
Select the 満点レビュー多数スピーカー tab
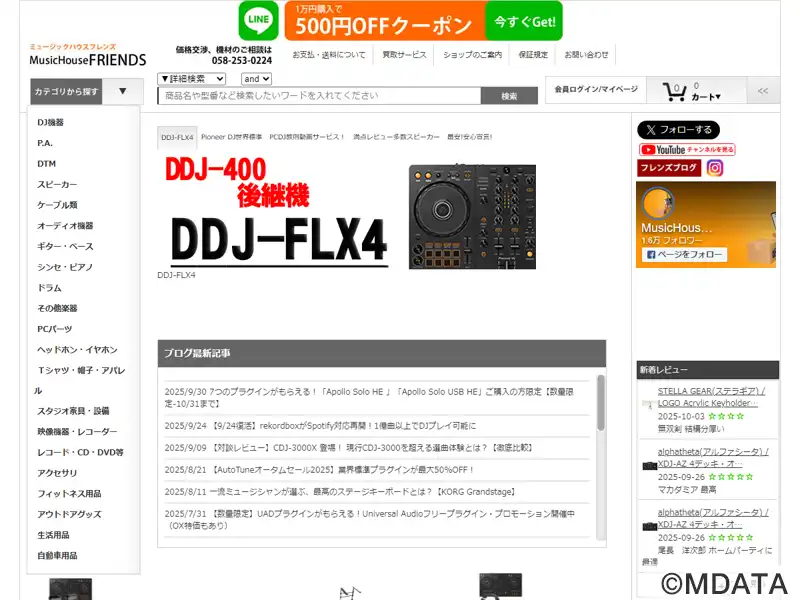[x=396, y=137]
